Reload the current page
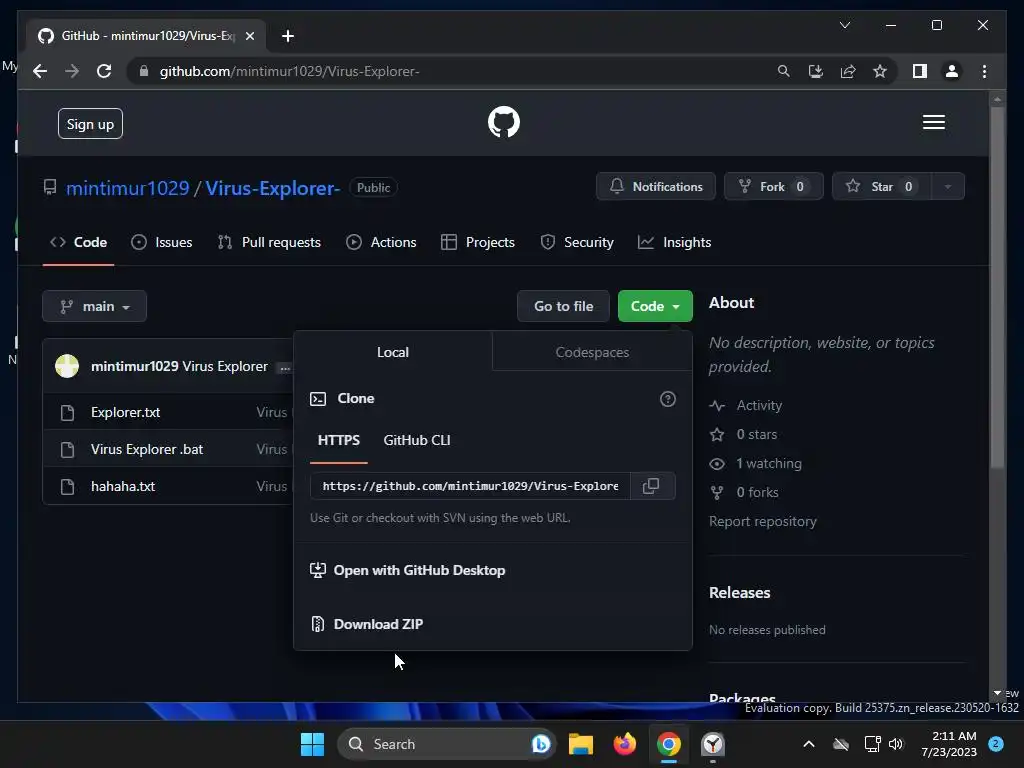Screen dimensions: 1024x768 pos(104,71)
